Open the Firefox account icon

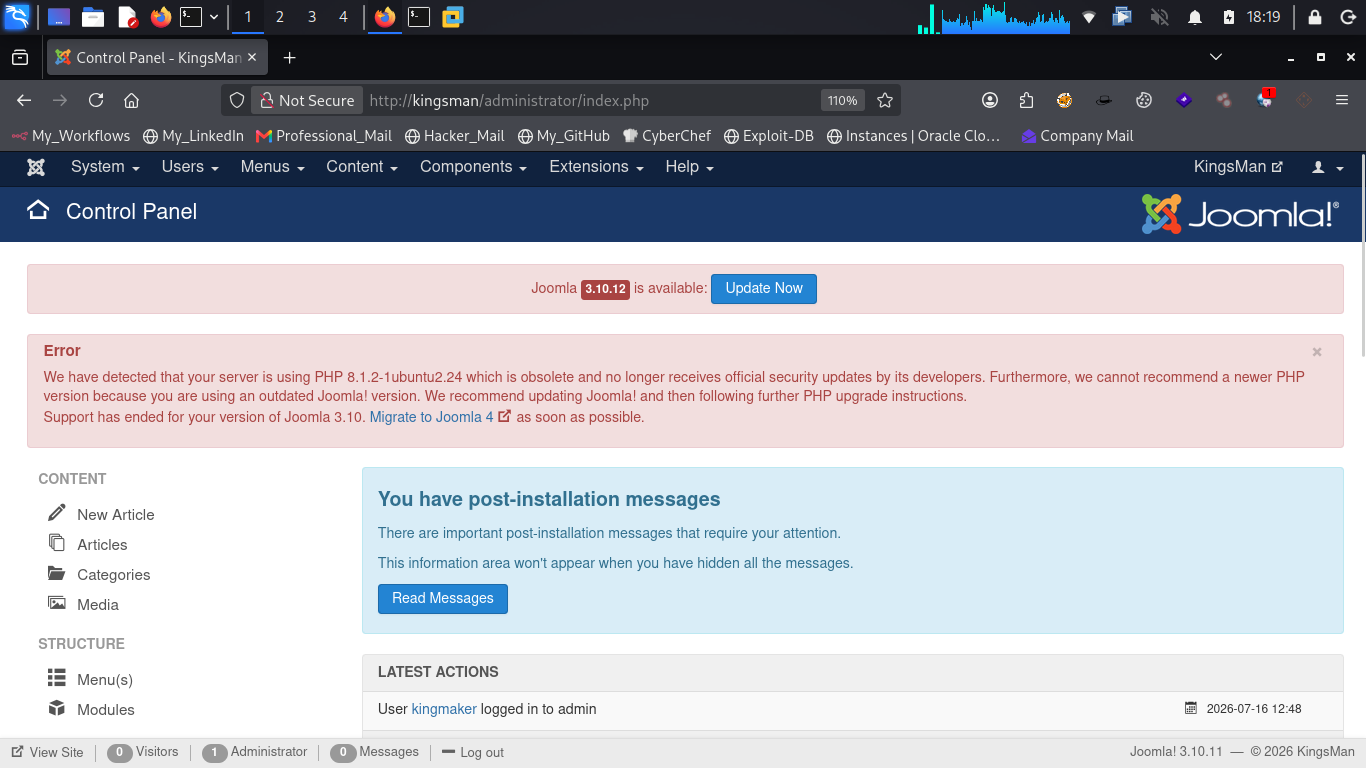click(990, 100)
